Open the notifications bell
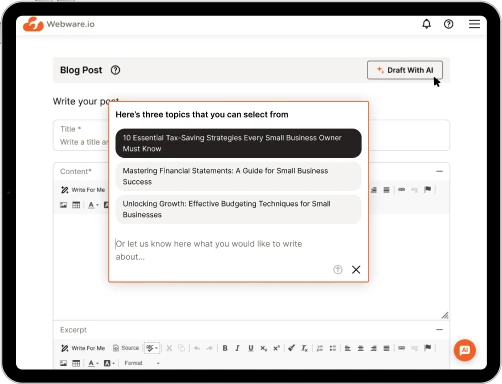502x384 pixels. pos(426,24)
